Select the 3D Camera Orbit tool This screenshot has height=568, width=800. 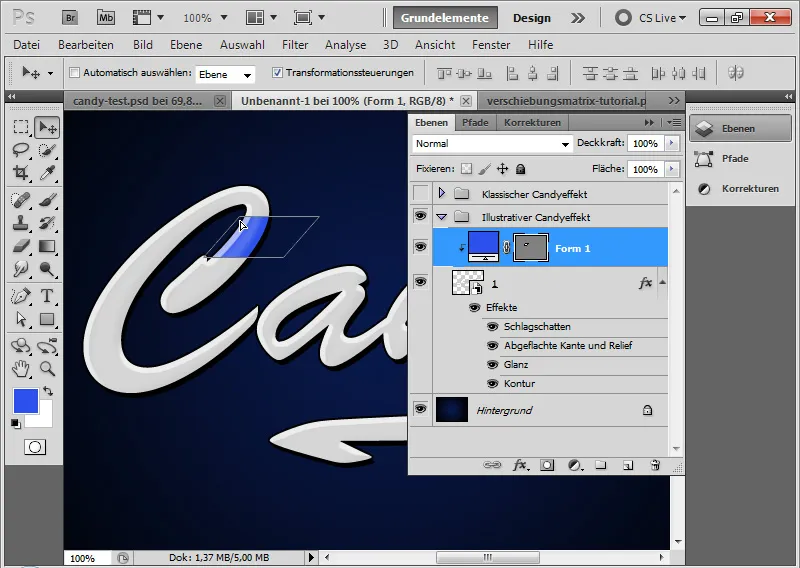(47, 346)
